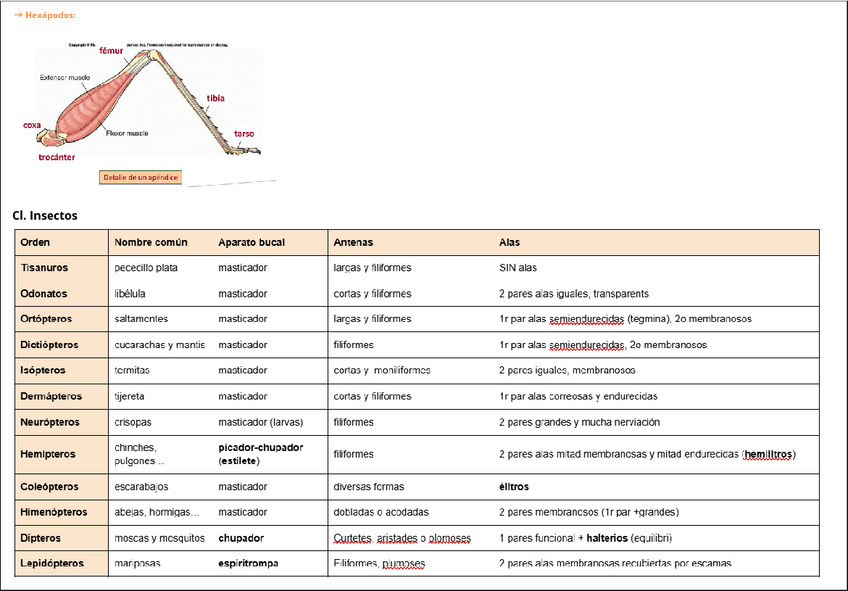The width and height of the screenshot is (848, 591).
Task: Click the 'cortas y moniliformes' antenna cell
Action: click(382, 370)
